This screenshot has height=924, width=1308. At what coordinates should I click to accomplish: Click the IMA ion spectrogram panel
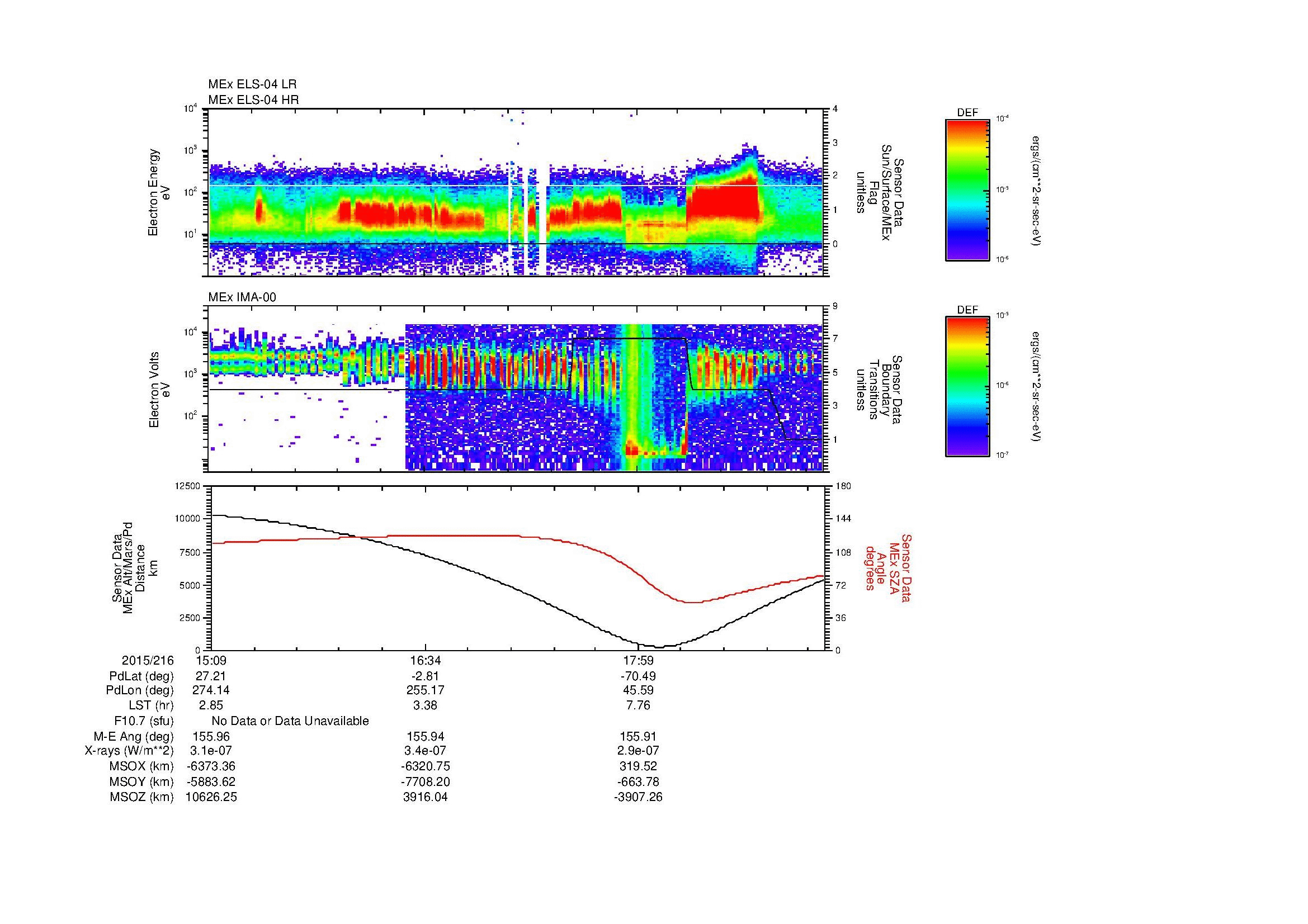coord(517,389)
